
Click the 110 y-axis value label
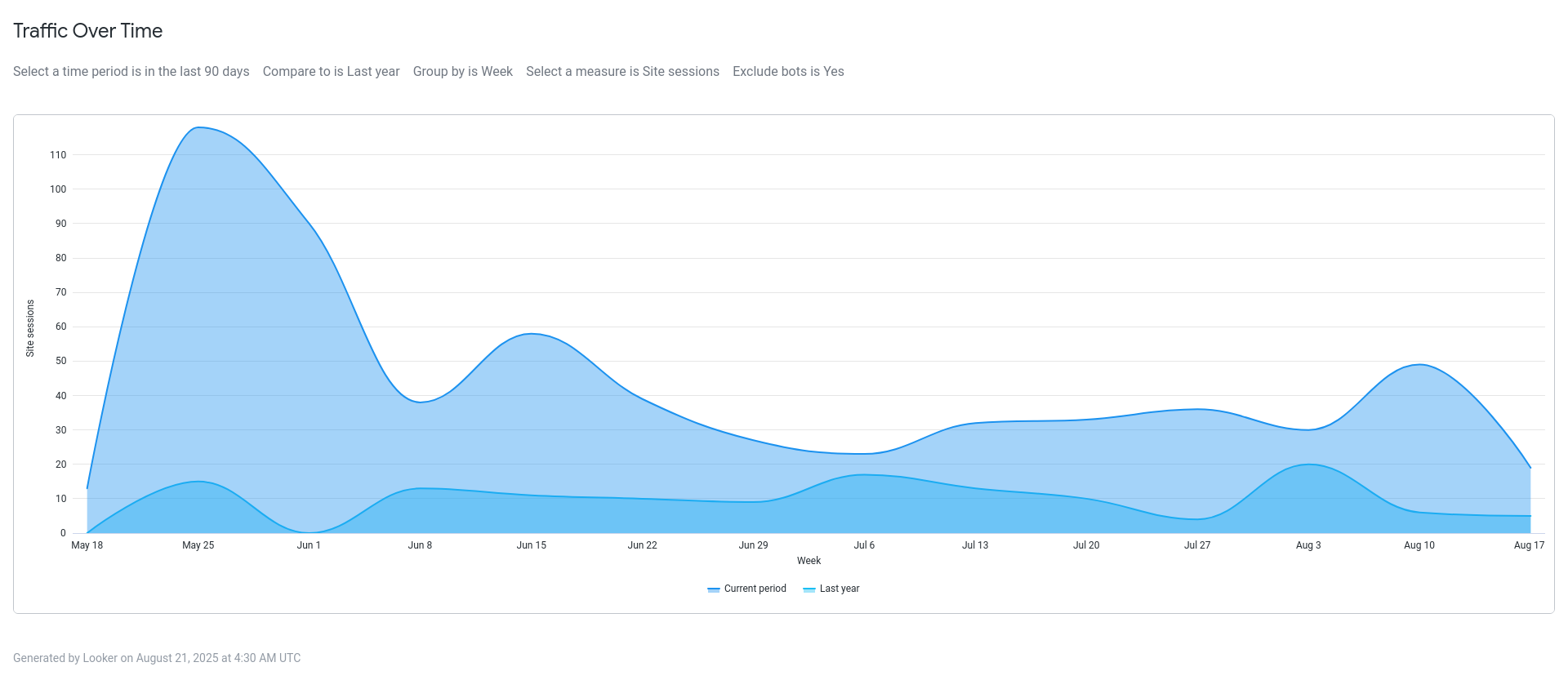[x=58, y=155]
